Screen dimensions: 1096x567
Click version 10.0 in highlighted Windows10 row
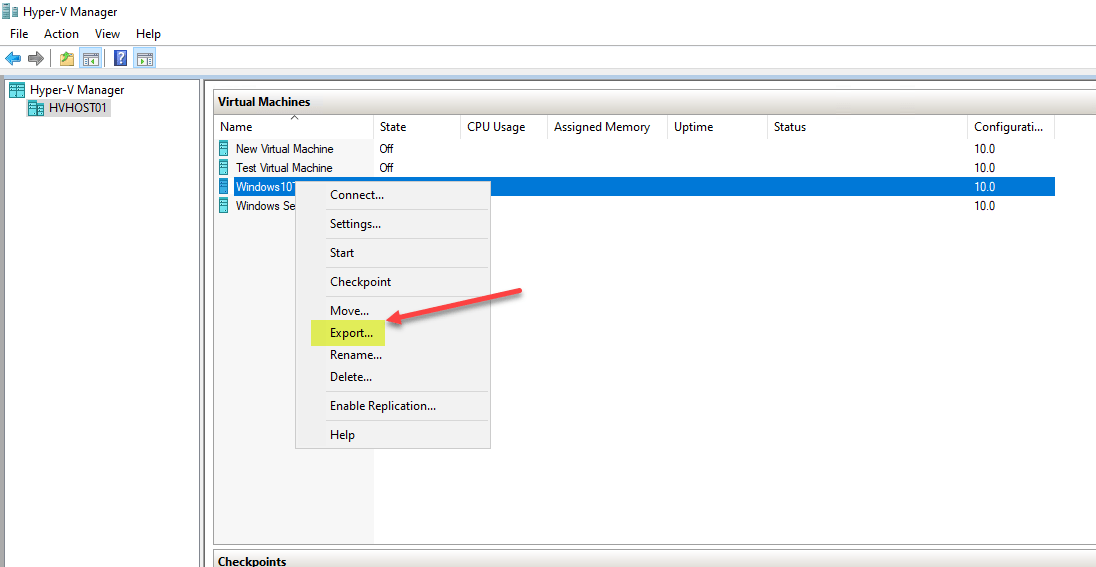tap(984, 187)
